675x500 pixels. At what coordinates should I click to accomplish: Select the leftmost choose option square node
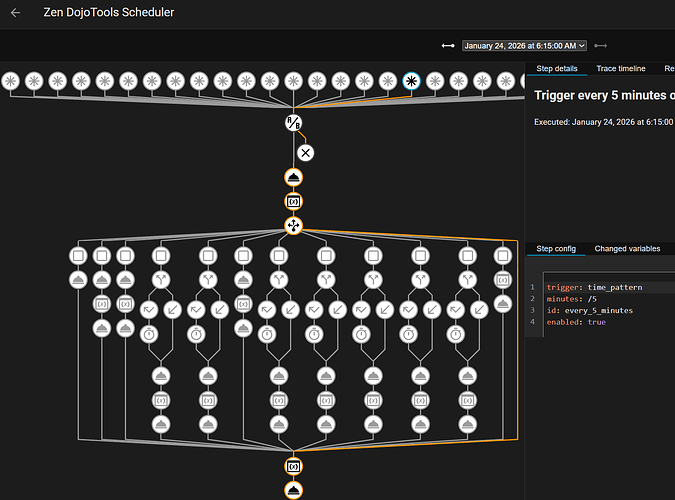pos(78,257)
